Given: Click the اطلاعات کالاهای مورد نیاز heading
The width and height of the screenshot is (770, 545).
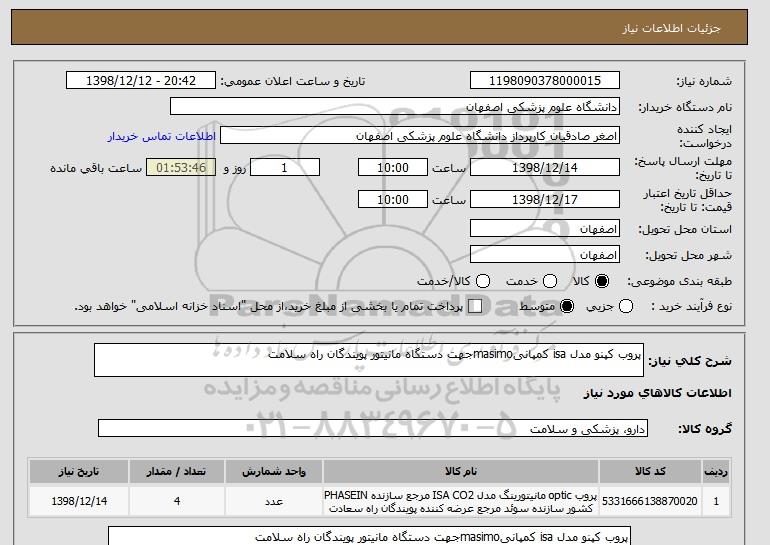Looking at the screenshot, I should tap(658, 393).
